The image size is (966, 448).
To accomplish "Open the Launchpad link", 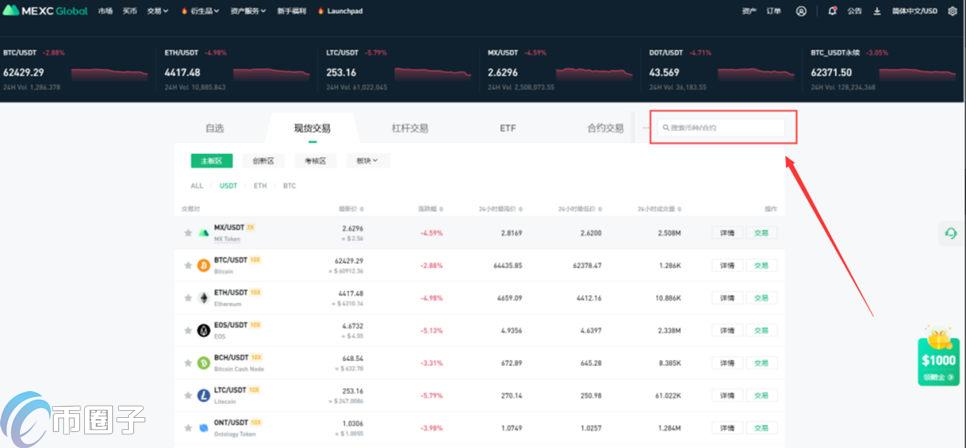I will 340,11.
